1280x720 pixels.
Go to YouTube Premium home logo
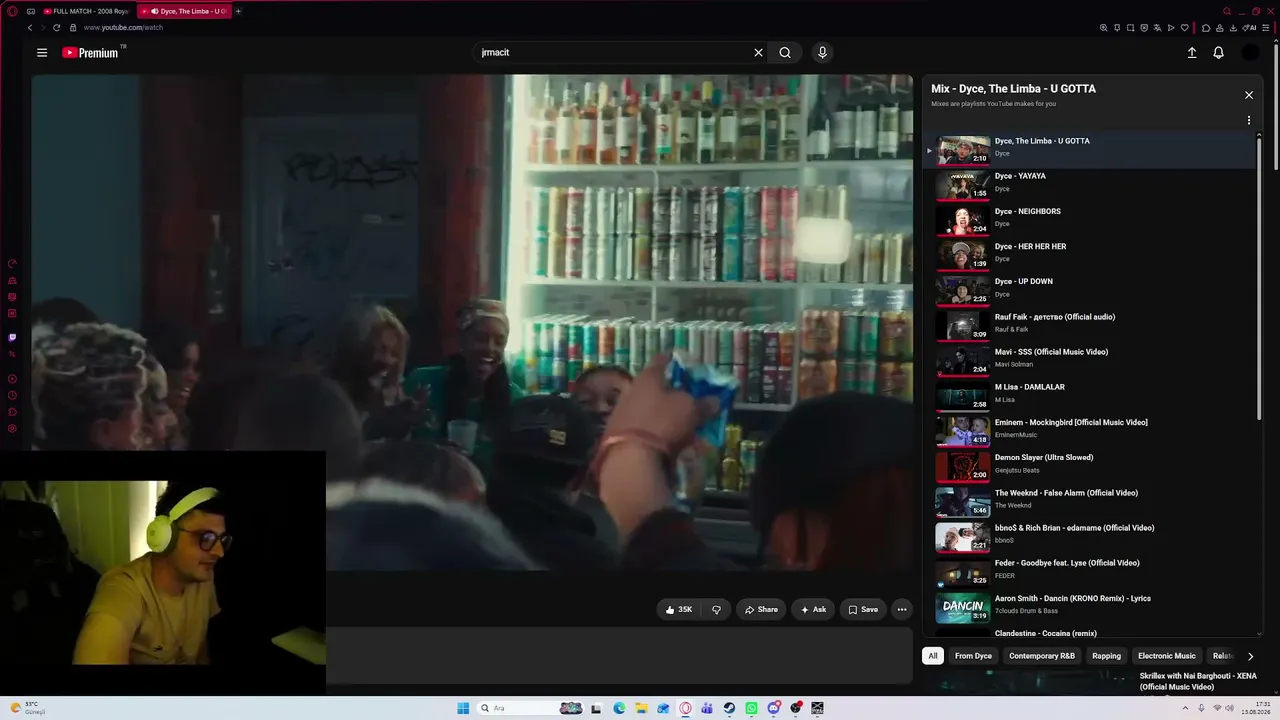[x=90, y=53]
